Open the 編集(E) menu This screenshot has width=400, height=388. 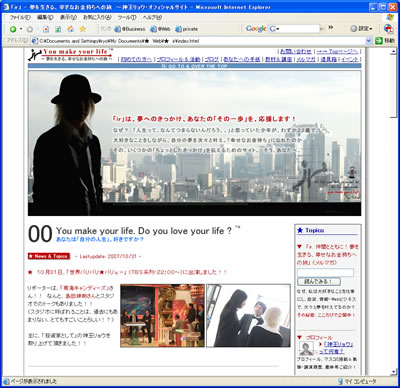coord(45,17)
